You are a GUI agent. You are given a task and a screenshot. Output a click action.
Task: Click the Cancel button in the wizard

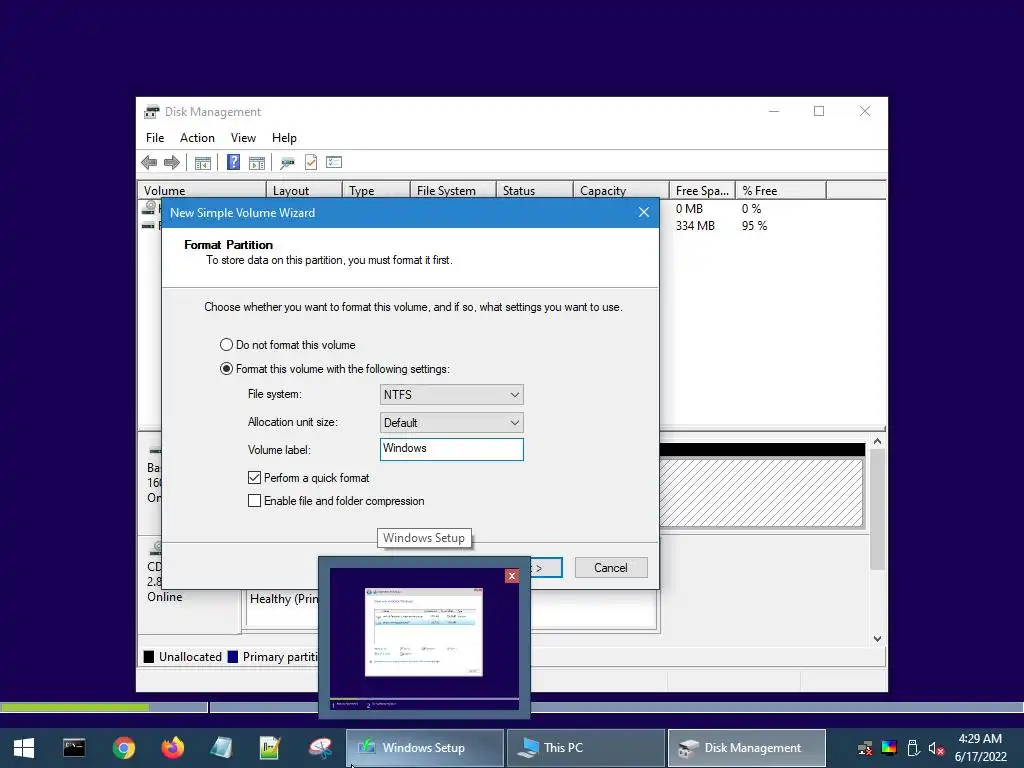(611, 568)
